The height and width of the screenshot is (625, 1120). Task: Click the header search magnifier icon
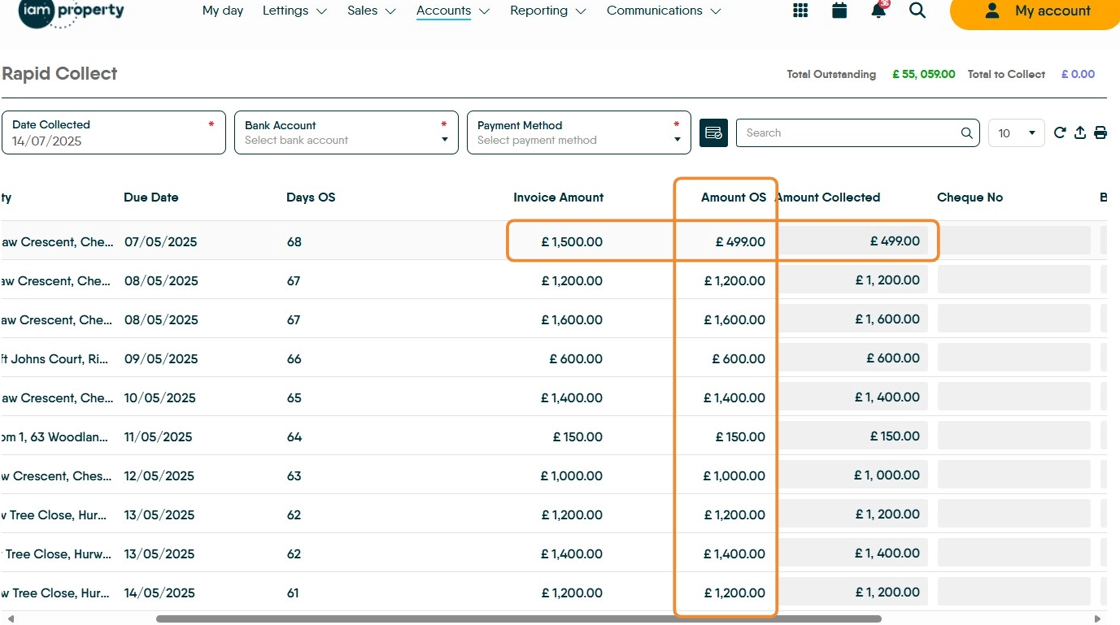917,11
